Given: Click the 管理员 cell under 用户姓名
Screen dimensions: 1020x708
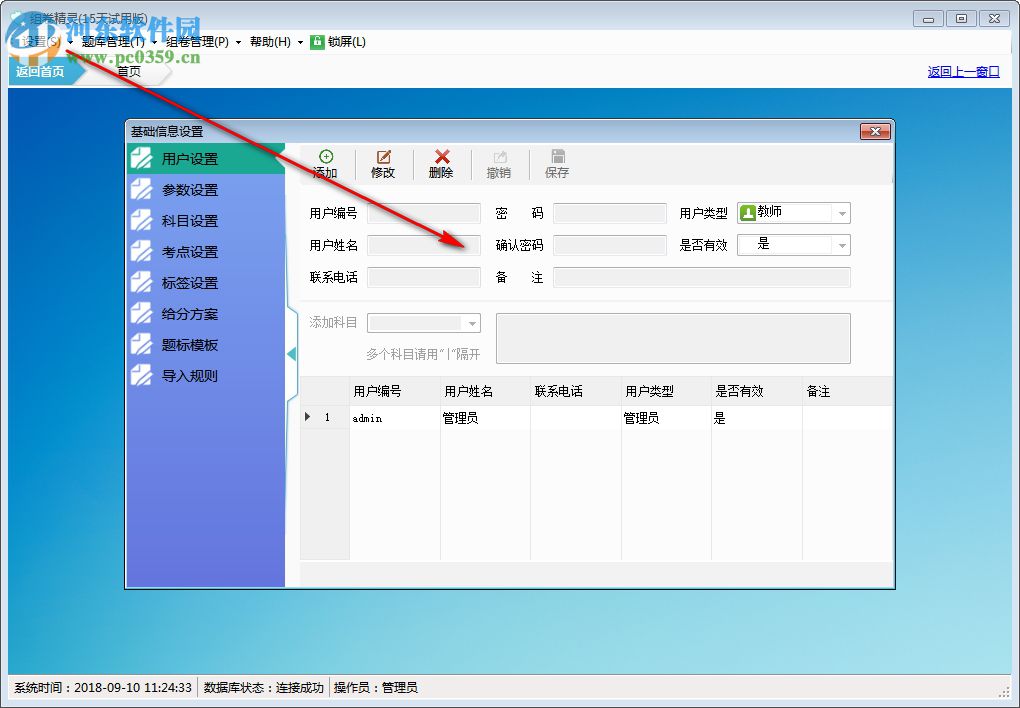Looking at the screenshot, I should (x=485, y=418).
